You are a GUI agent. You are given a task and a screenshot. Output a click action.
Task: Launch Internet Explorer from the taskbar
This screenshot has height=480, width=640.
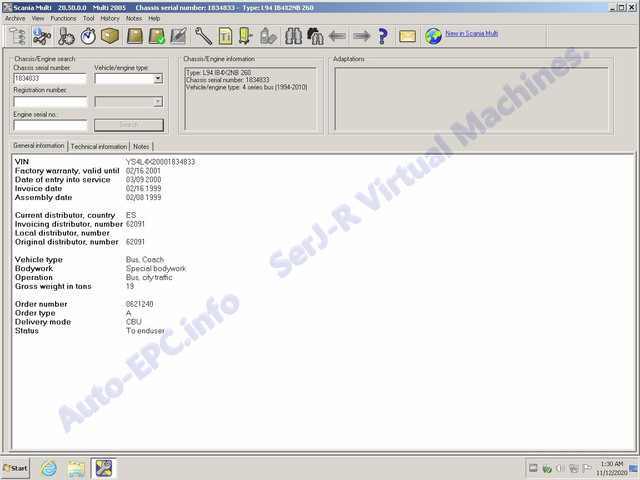pyautogui.click(x=49, y=468)
